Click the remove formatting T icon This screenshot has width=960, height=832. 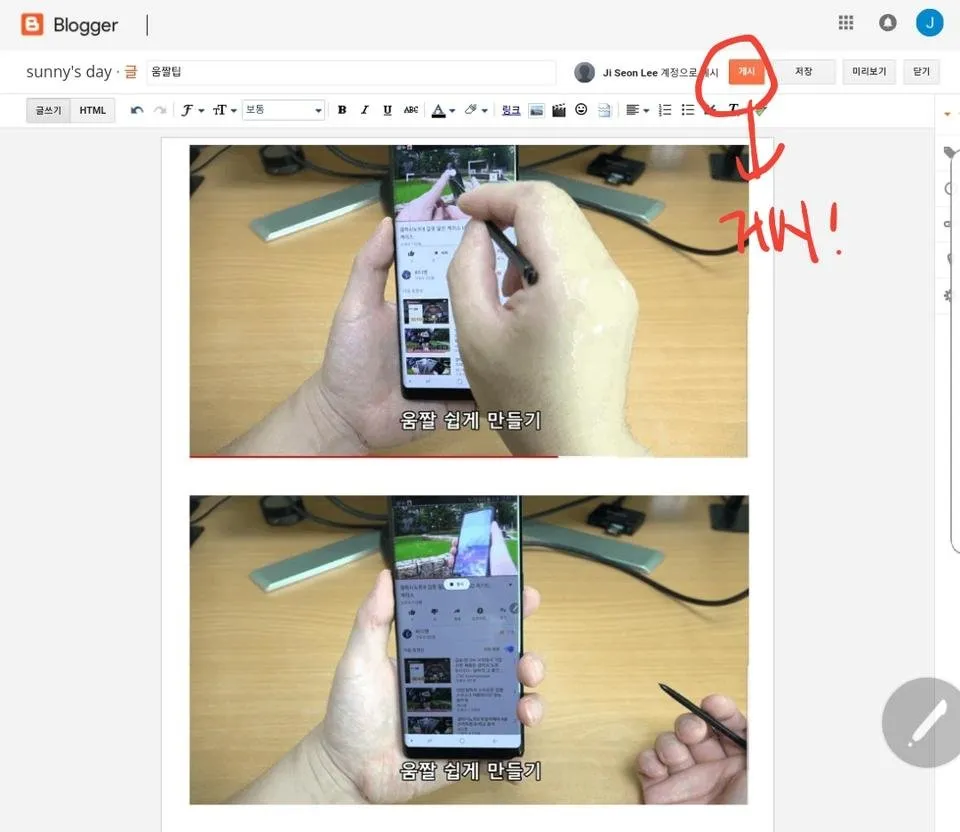[x=733, y=110]
